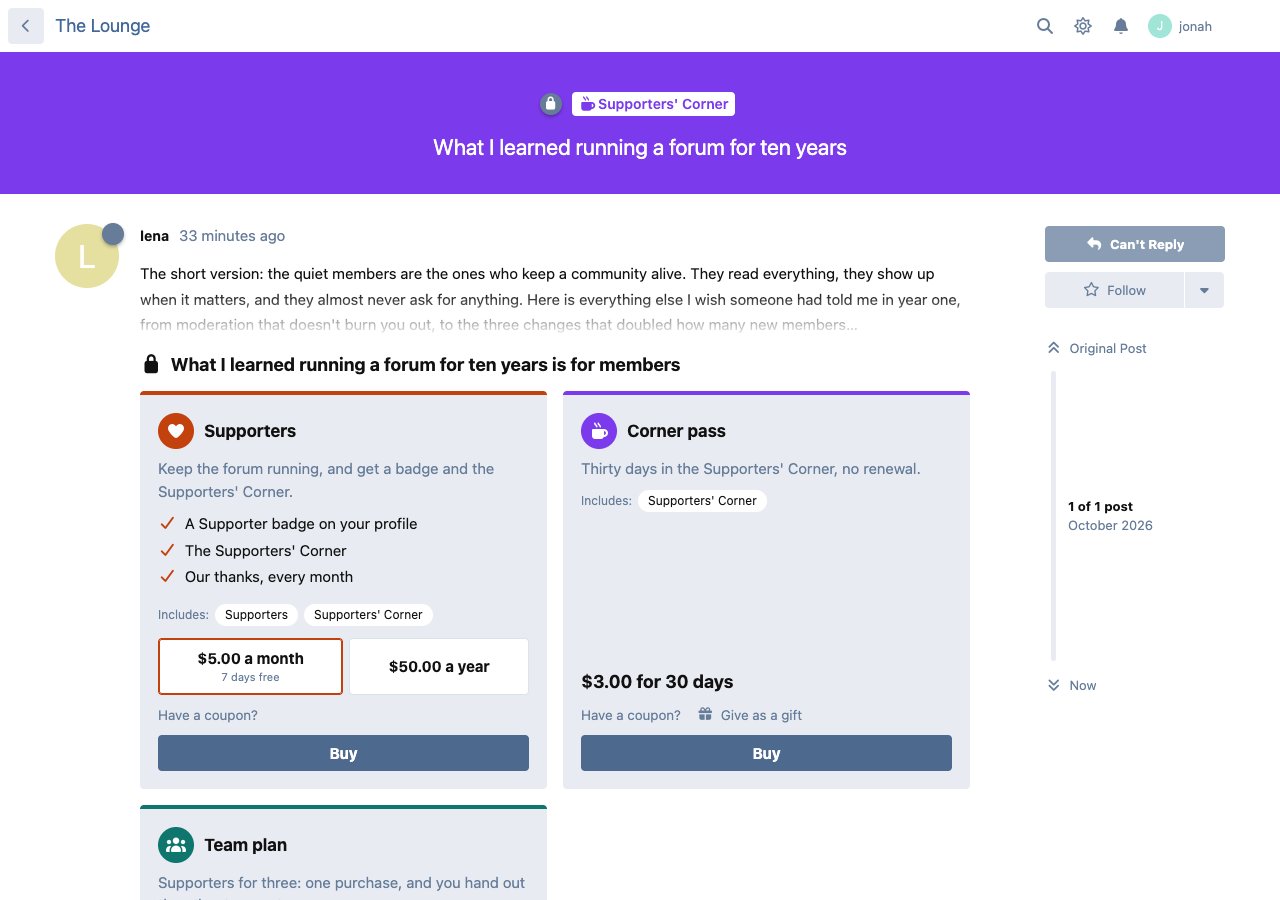1280x900 pixels.
Task: Click checkmark beside 'The Supporters' Corner'
Action: [x=167, y=550]
